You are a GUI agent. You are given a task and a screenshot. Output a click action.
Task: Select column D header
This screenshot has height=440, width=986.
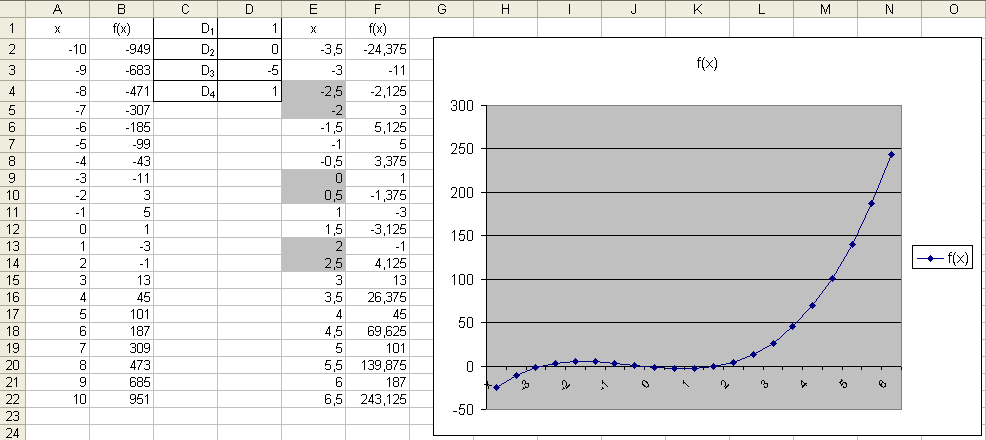pos(250,8)
